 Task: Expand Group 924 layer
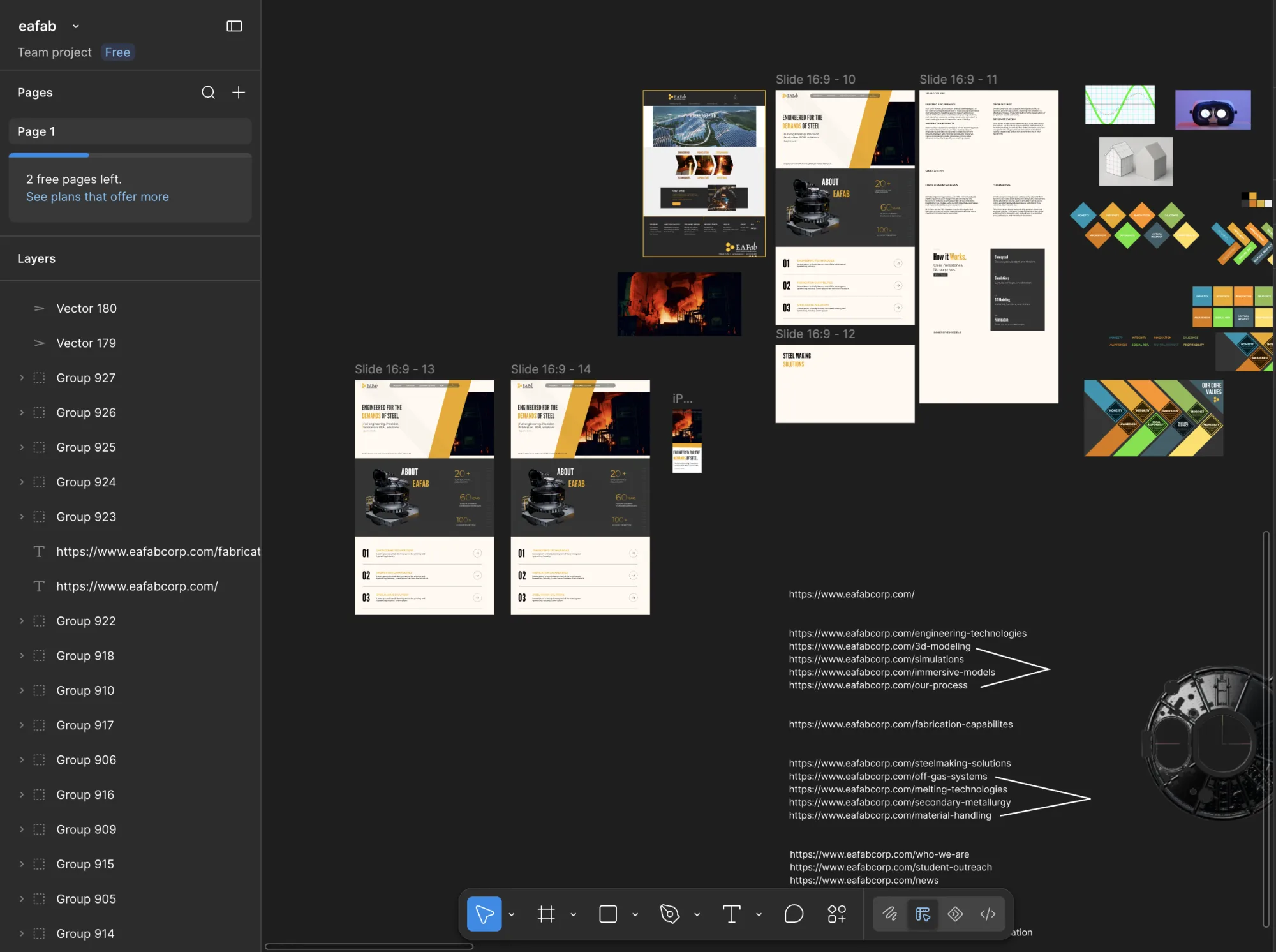22,482
